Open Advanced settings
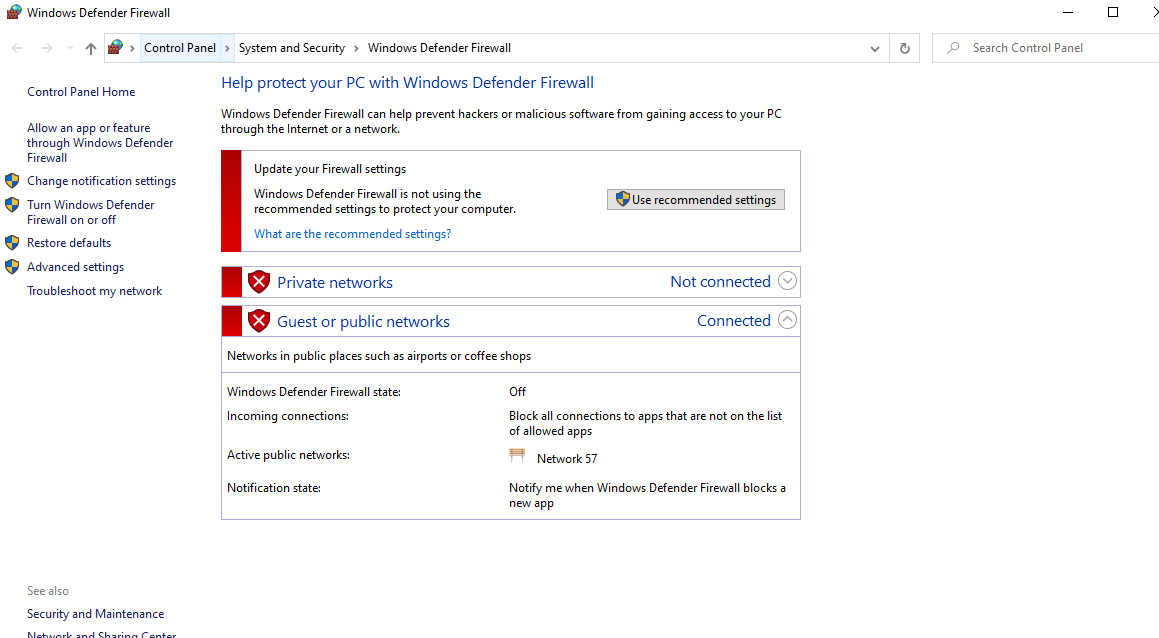Viewport: 1159px width, 638px height. click(x=75, y=267)
